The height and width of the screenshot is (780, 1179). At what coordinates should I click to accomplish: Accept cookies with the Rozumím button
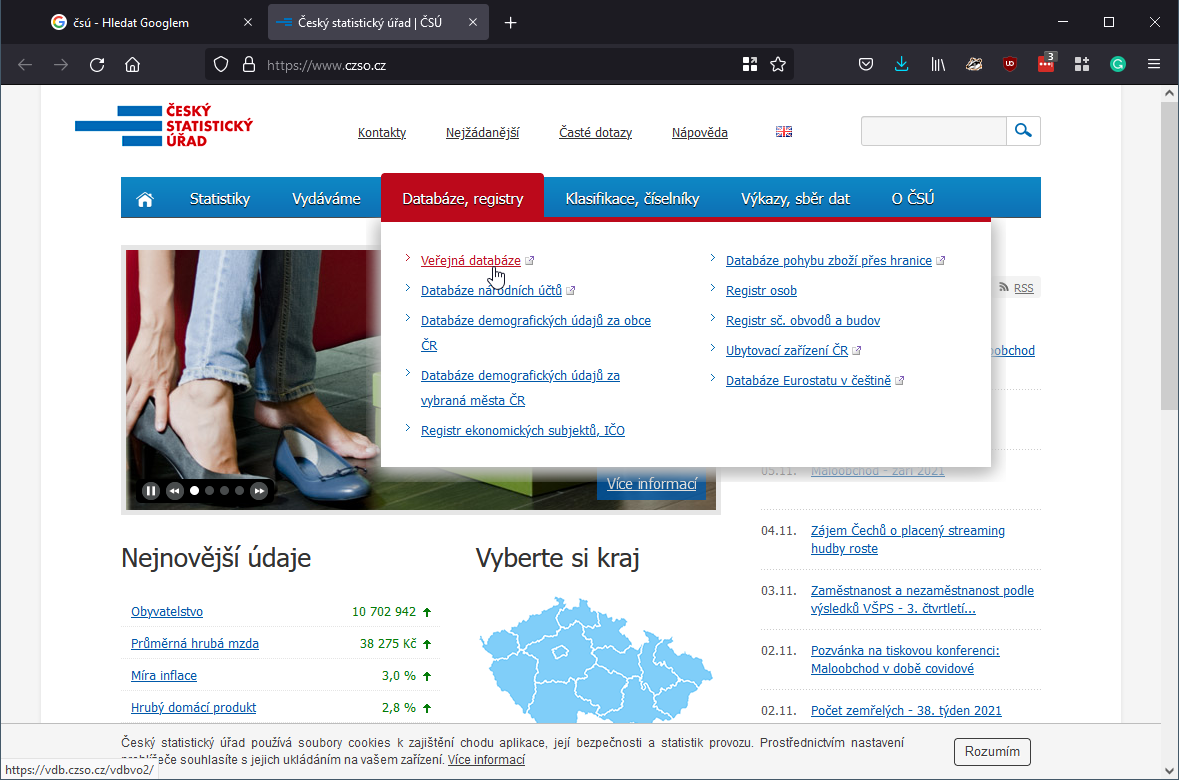pos(992,751)
